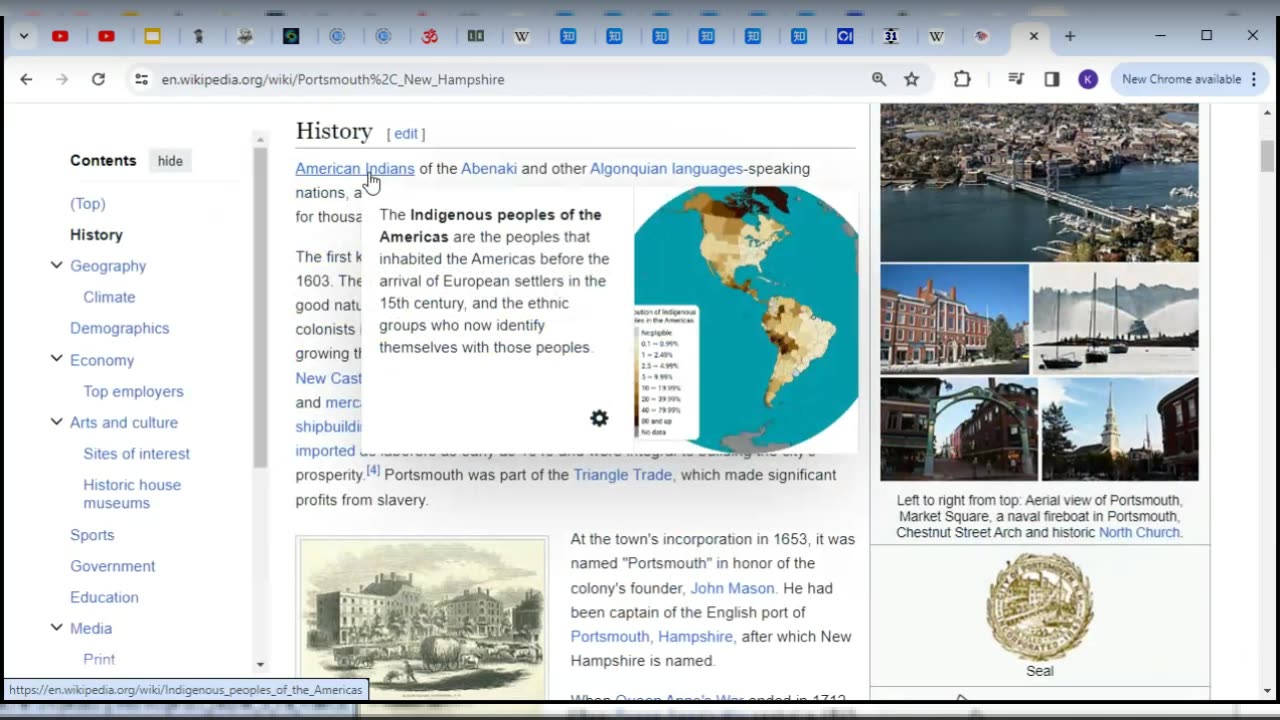Close the active Wikipedia tab
The image size is (1280, 720).
[x=1033, y=36]
